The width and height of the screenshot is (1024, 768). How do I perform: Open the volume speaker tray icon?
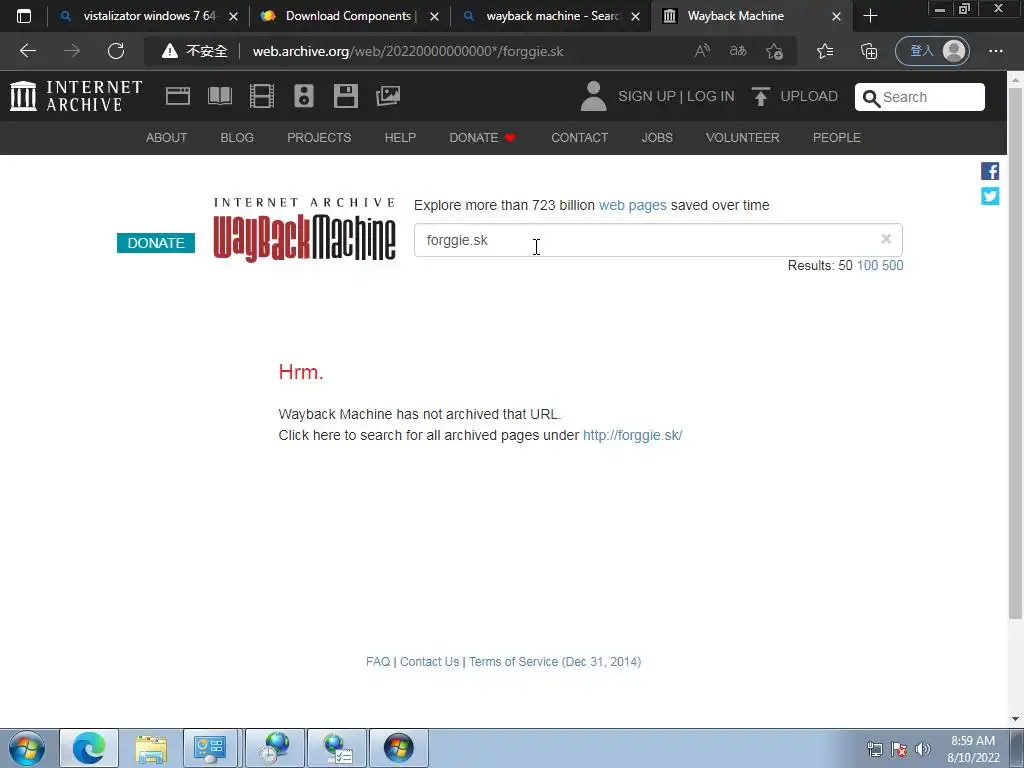(923, 749)
